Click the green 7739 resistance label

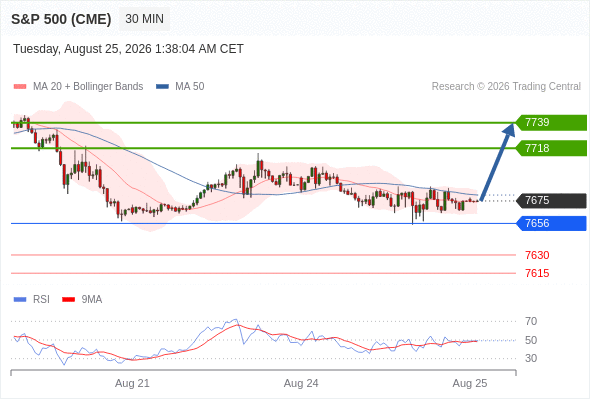[x=551, y=123]
